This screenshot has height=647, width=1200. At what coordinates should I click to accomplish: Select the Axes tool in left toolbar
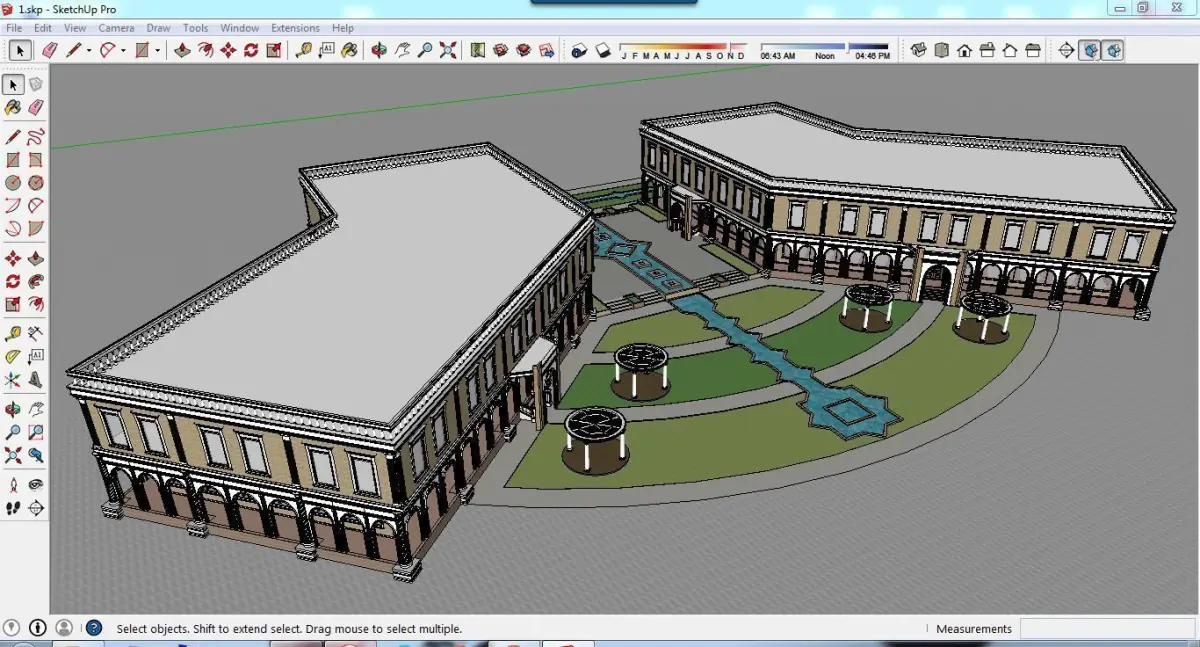pos(12,380)
